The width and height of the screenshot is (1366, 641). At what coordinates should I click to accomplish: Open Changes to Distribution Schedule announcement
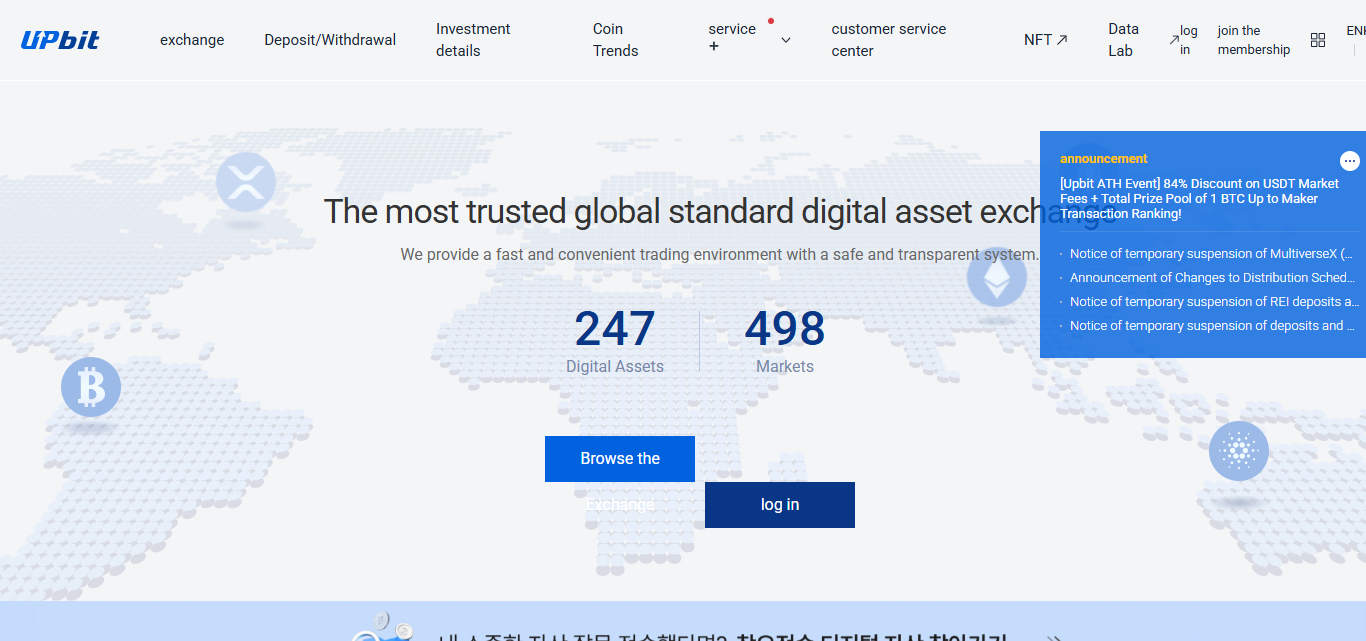(x=1210, y=278)
